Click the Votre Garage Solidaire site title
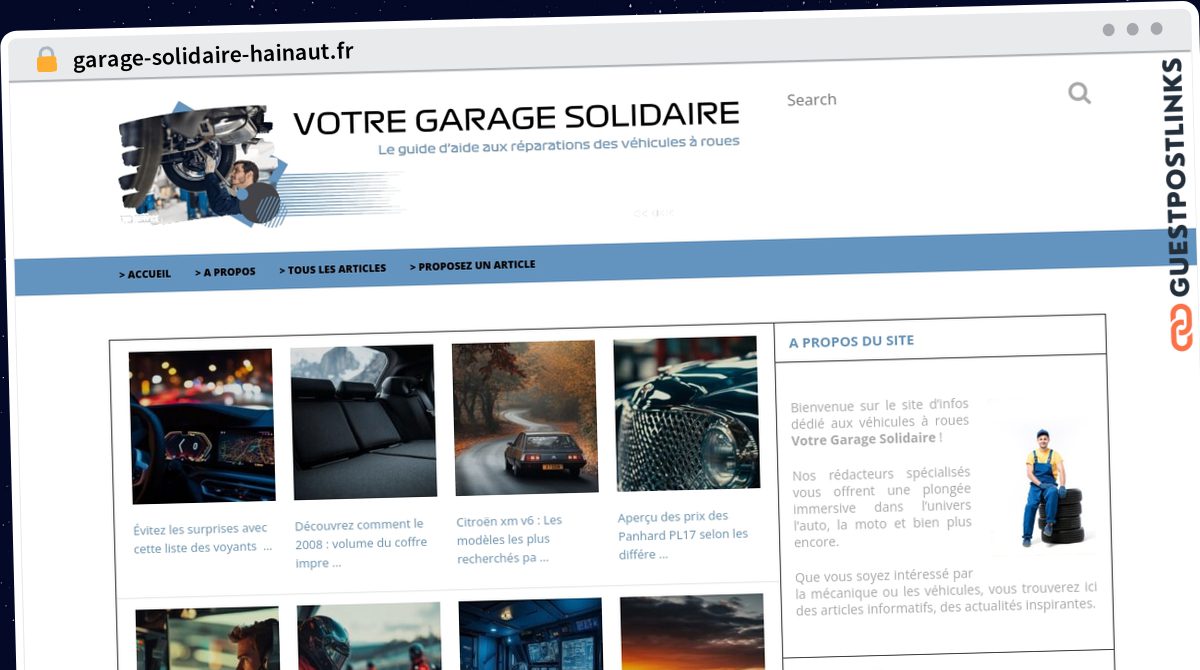 [x=516, y=119]
